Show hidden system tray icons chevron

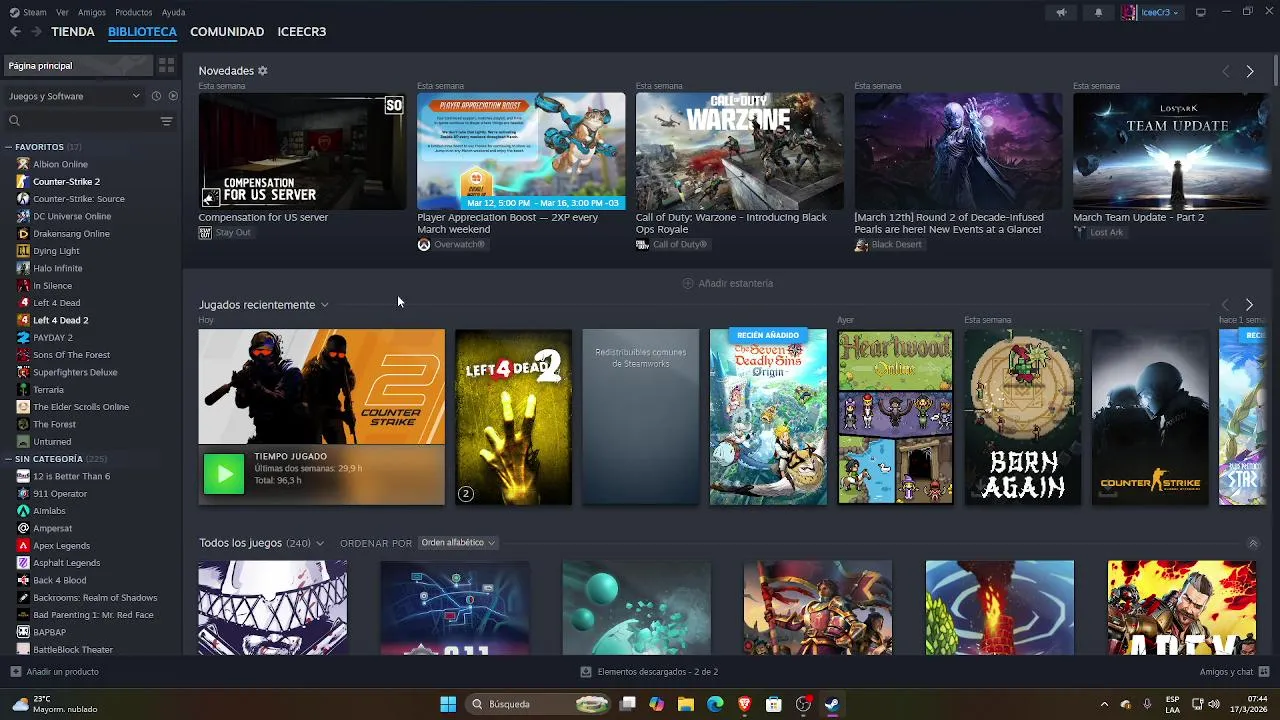pyautogui.click(x=1104, y=704)
